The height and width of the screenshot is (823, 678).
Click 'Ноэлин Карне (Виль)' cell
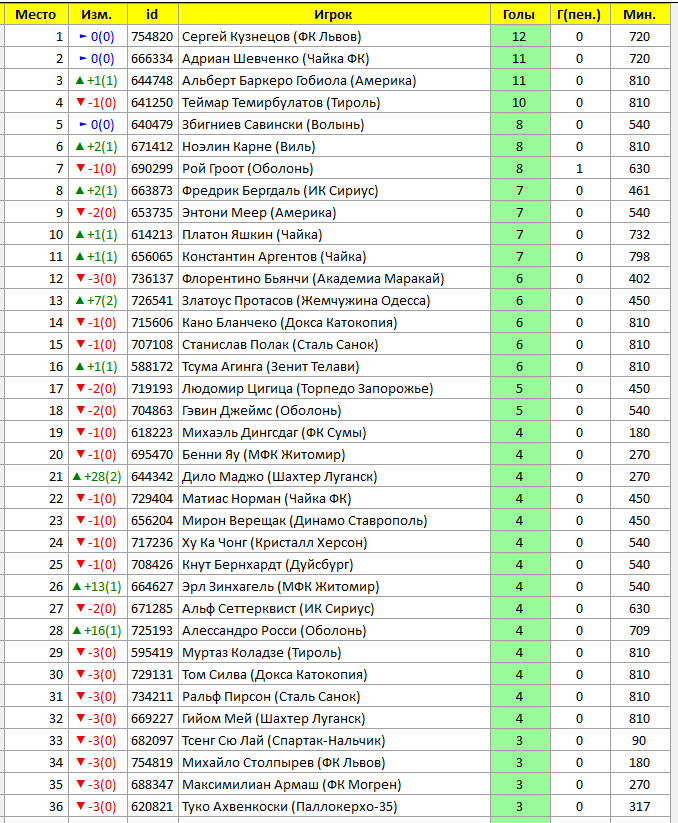[334, 147]
